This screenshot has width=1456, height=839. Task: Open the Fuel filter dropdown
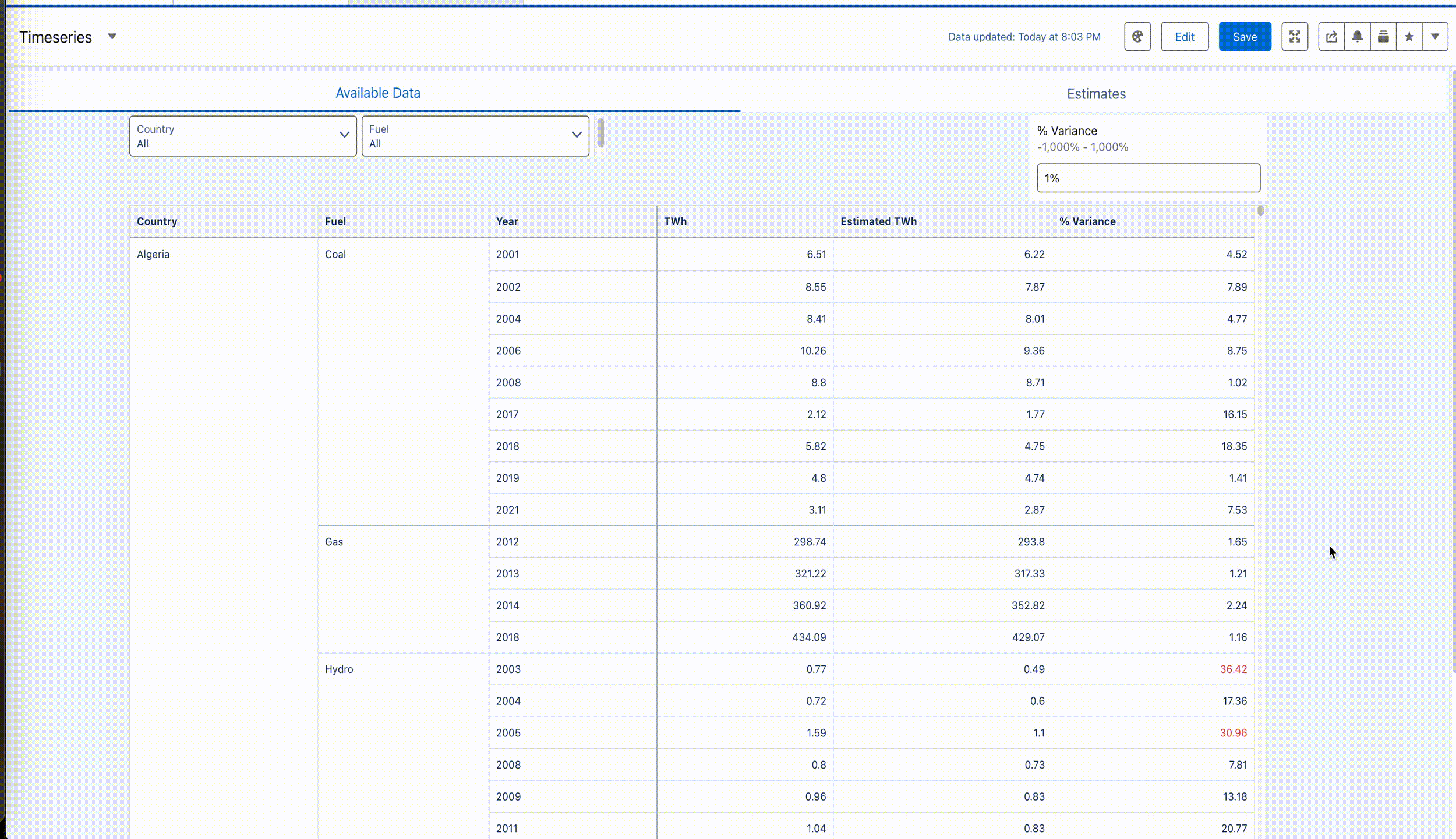[x=475, y=136]
